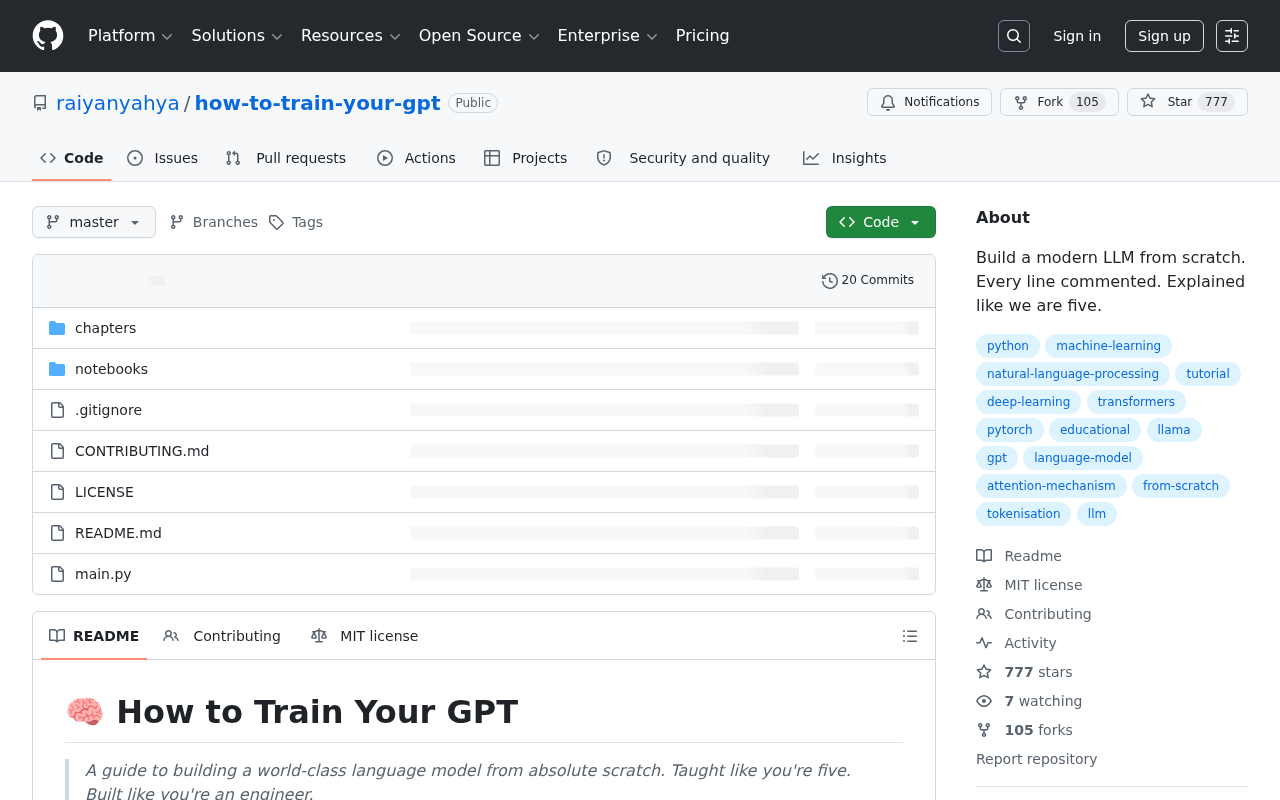Expand the Resources menu
The image size is (1280, 800).
pyautogui.click(x=351, y=36)
